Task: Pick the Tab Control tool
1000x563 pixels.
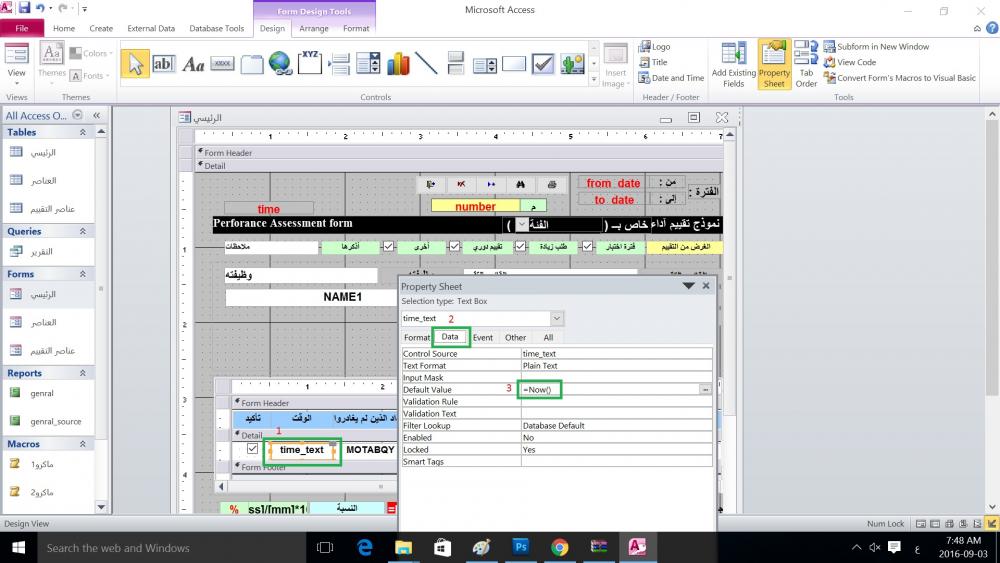Action: click(x=252, y=64)
